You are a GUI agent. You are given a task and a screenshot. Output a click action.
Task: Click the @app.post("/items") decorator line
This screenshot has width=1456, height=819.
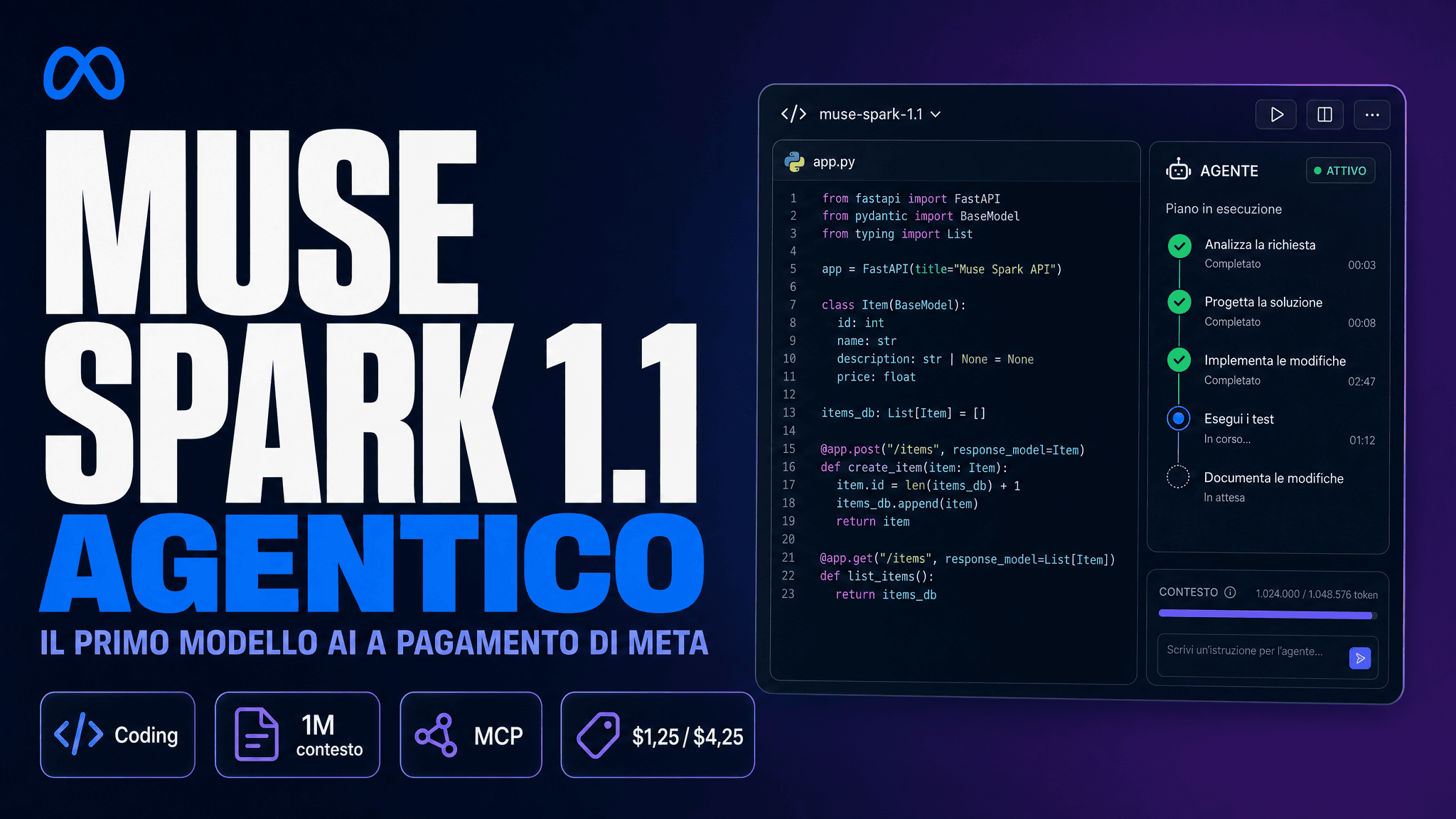[x=953, y=449]
